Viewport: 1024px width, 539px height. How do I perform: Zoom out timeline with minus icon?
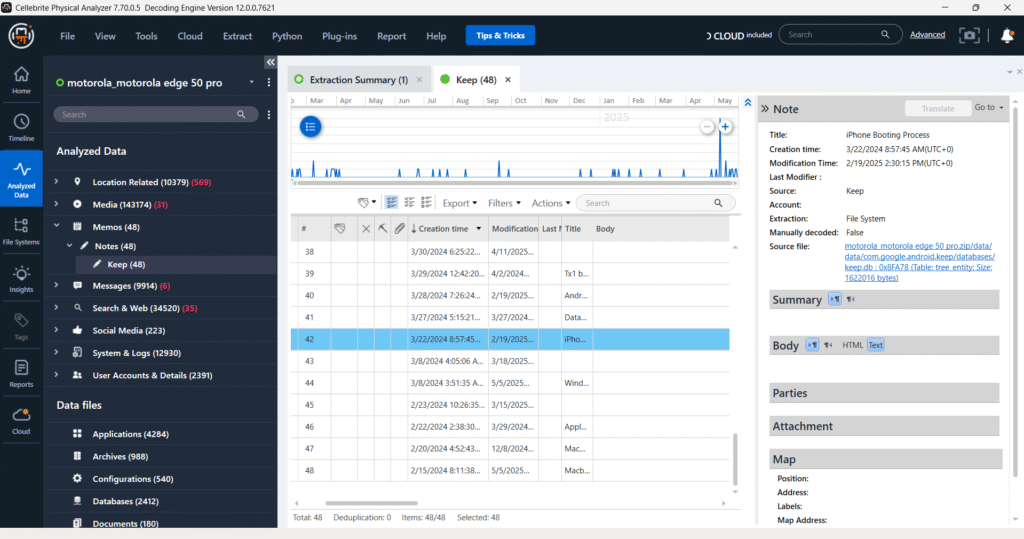[x=707, y=127]
